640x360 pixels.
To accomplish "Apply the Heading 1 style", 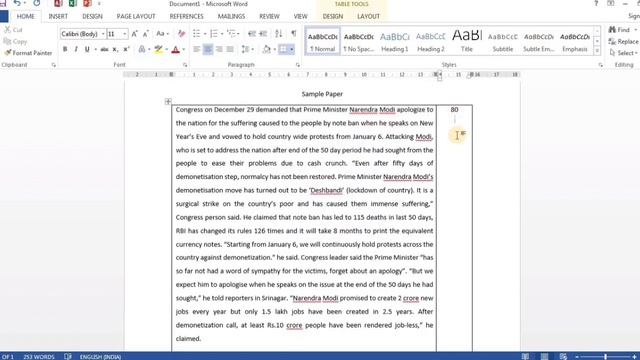I will coord(394,41).
